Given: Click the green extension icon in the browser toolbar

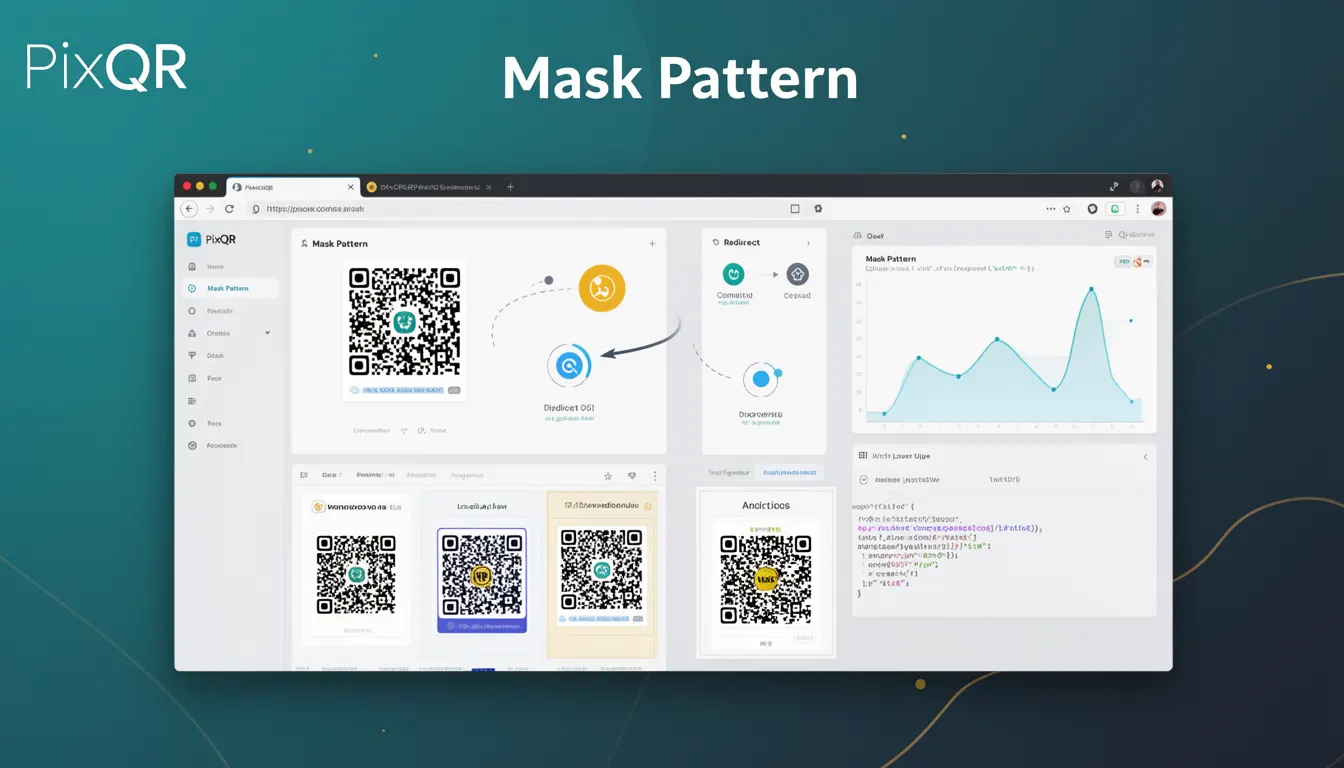Looking at the screenshot, I should tap(1114, 209).
